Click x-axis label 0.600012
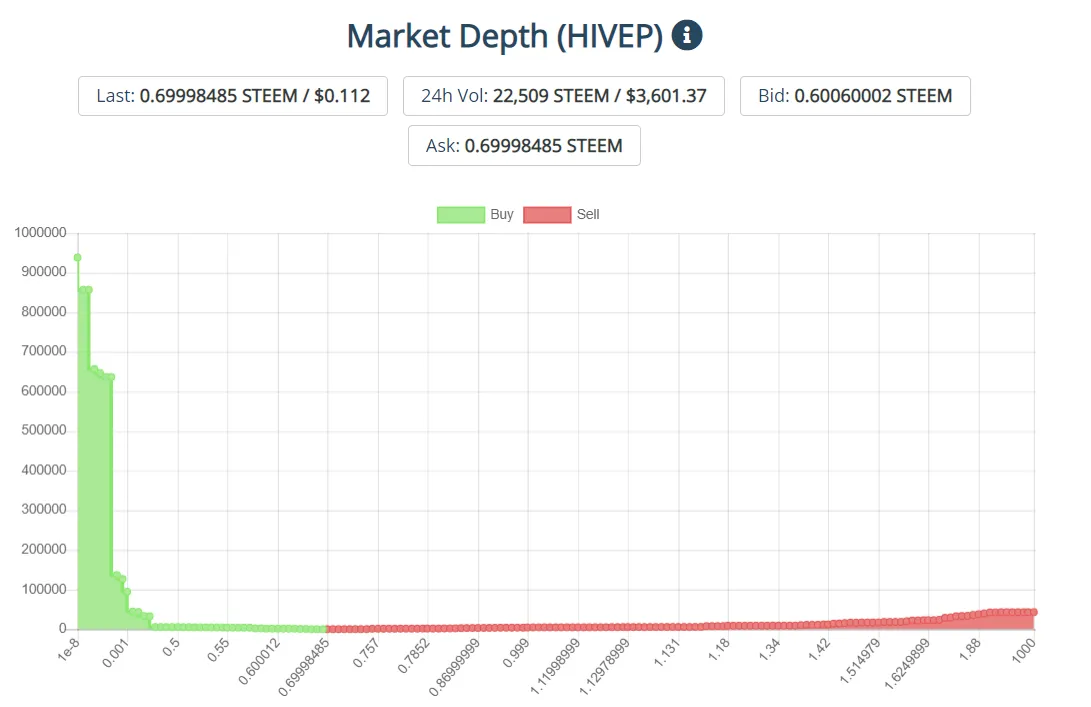 click(259, 661)
